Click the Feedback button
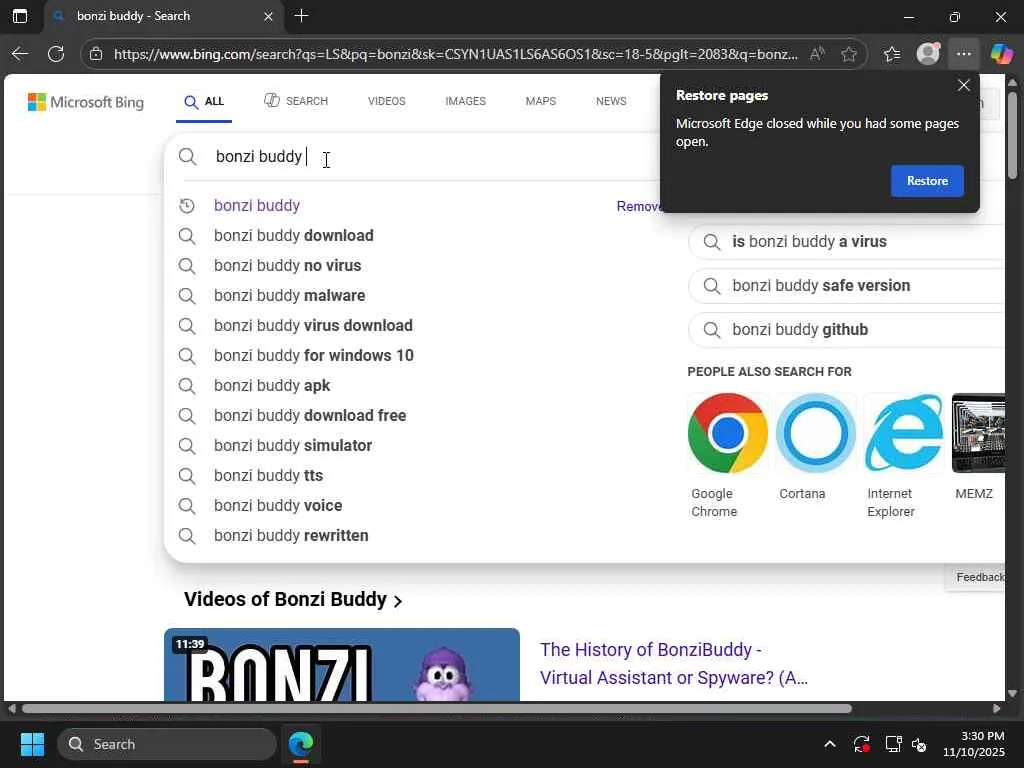Viewport: 1024px width, 768px height. [x=976, y=577]
